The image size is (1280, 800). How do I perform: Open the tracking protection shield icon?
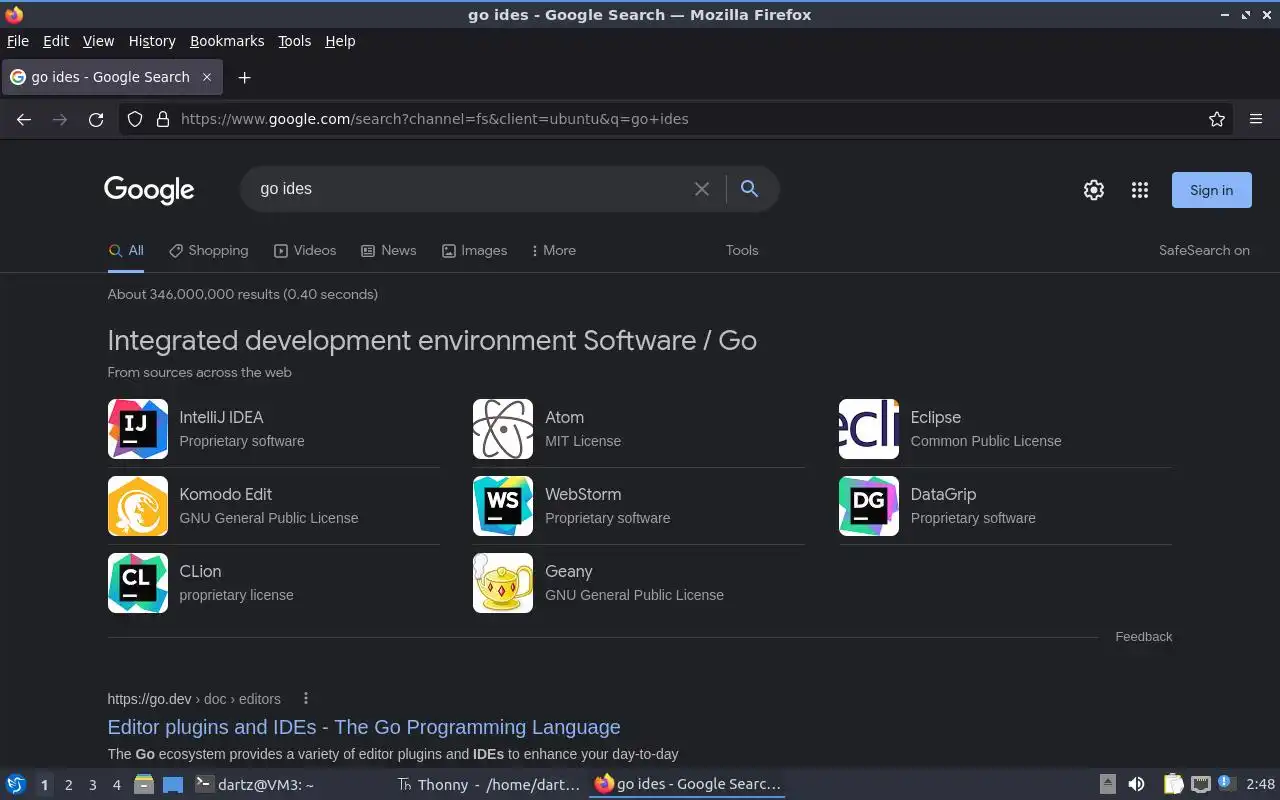135,119
